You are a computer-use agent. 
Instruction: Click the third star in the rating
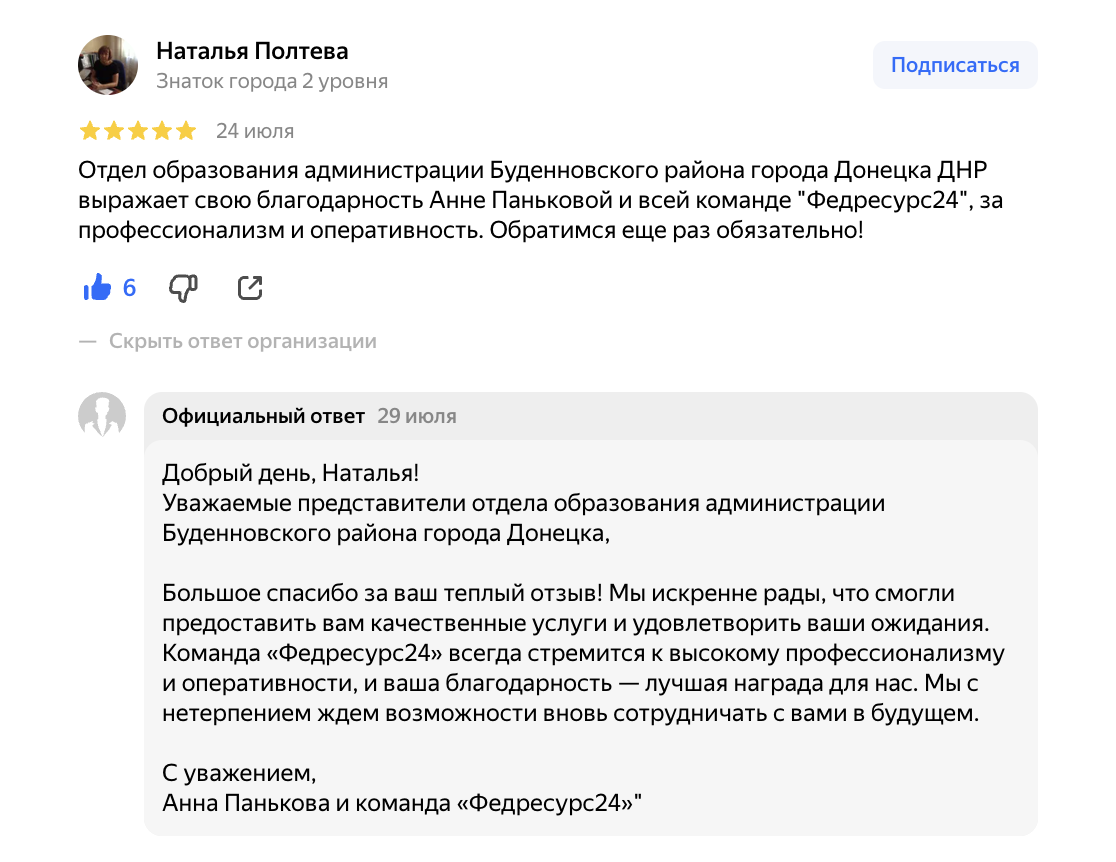pos(137,130)
